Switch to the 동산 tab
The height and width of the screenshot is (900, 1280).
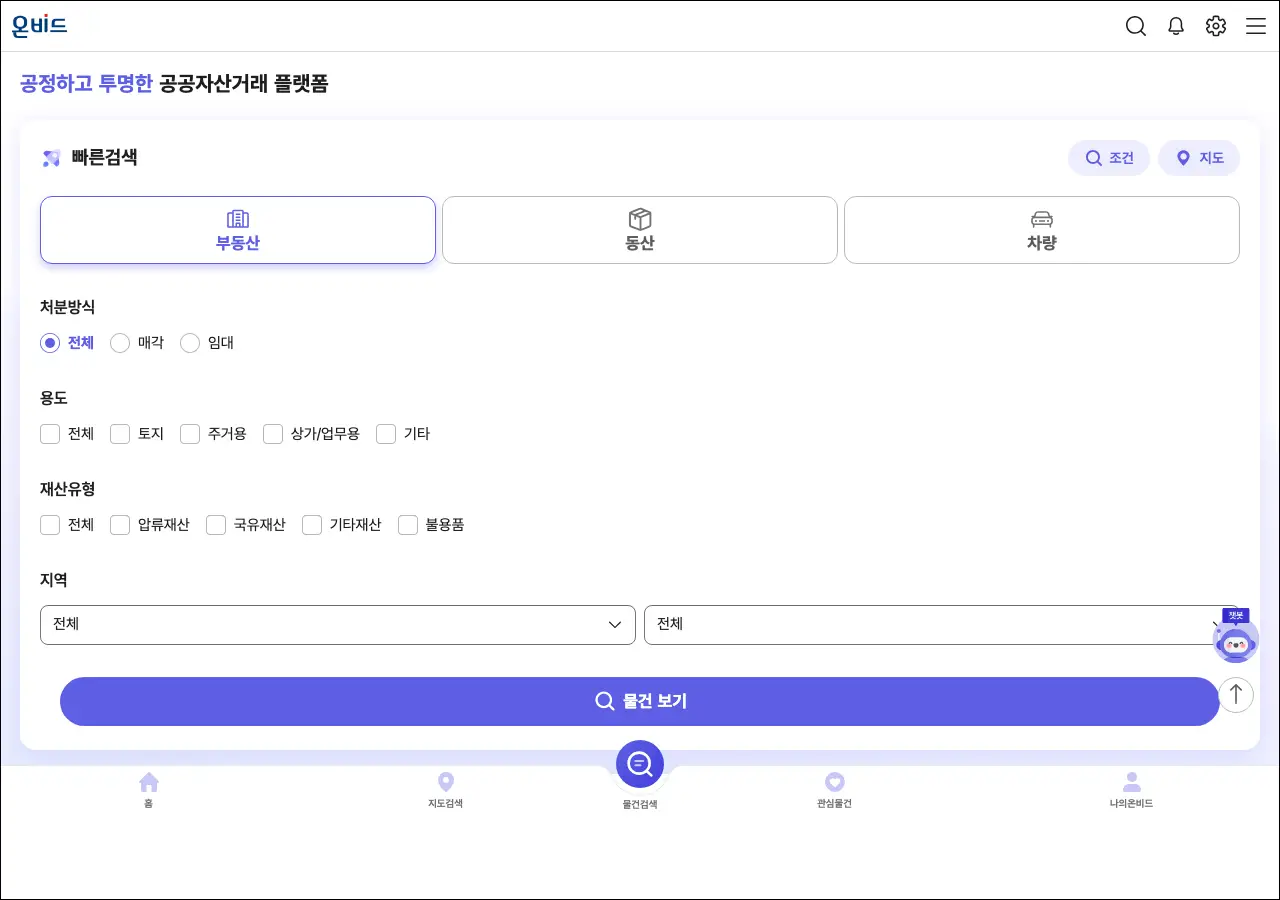click(x=640, y=230)
